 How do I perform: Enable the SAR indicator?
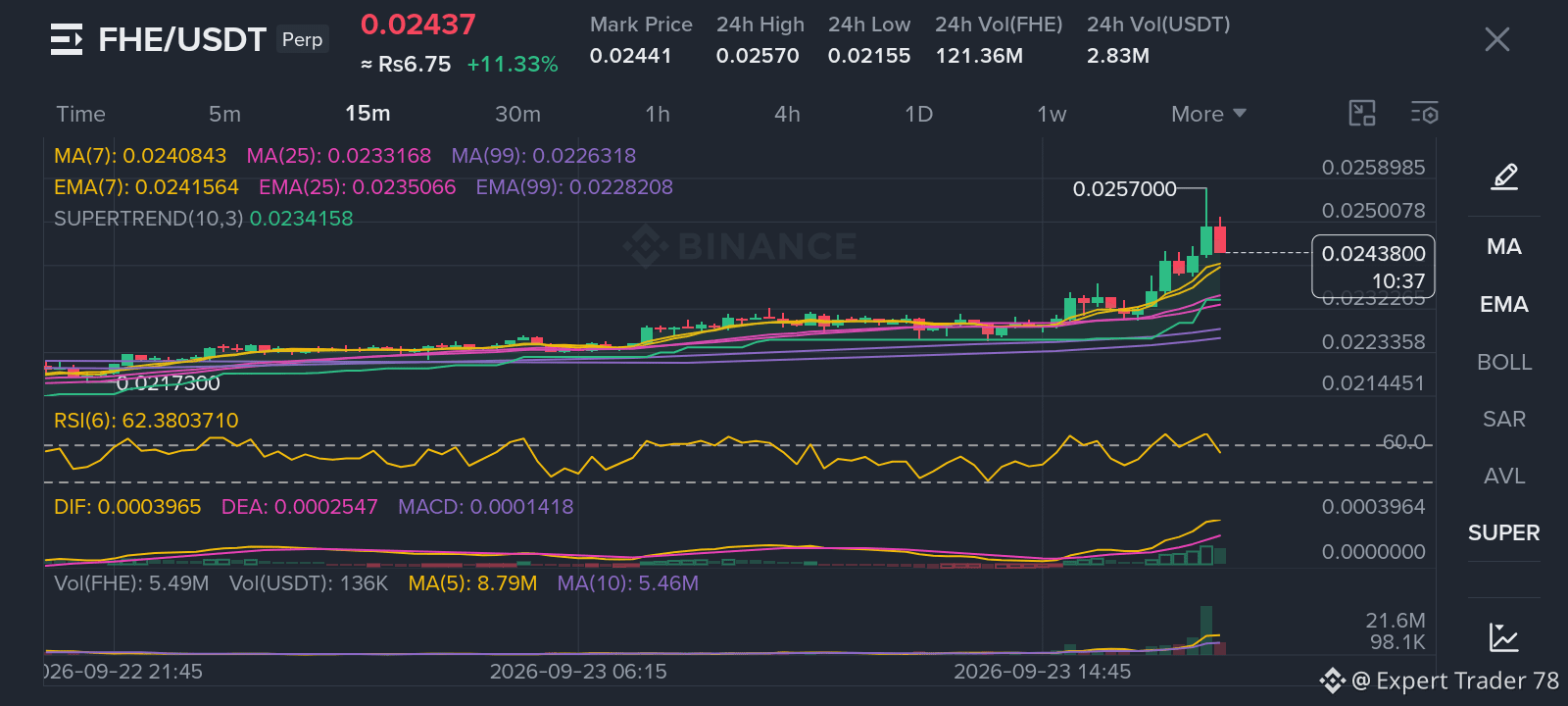pyautogui.click(x=1504, y=419)
